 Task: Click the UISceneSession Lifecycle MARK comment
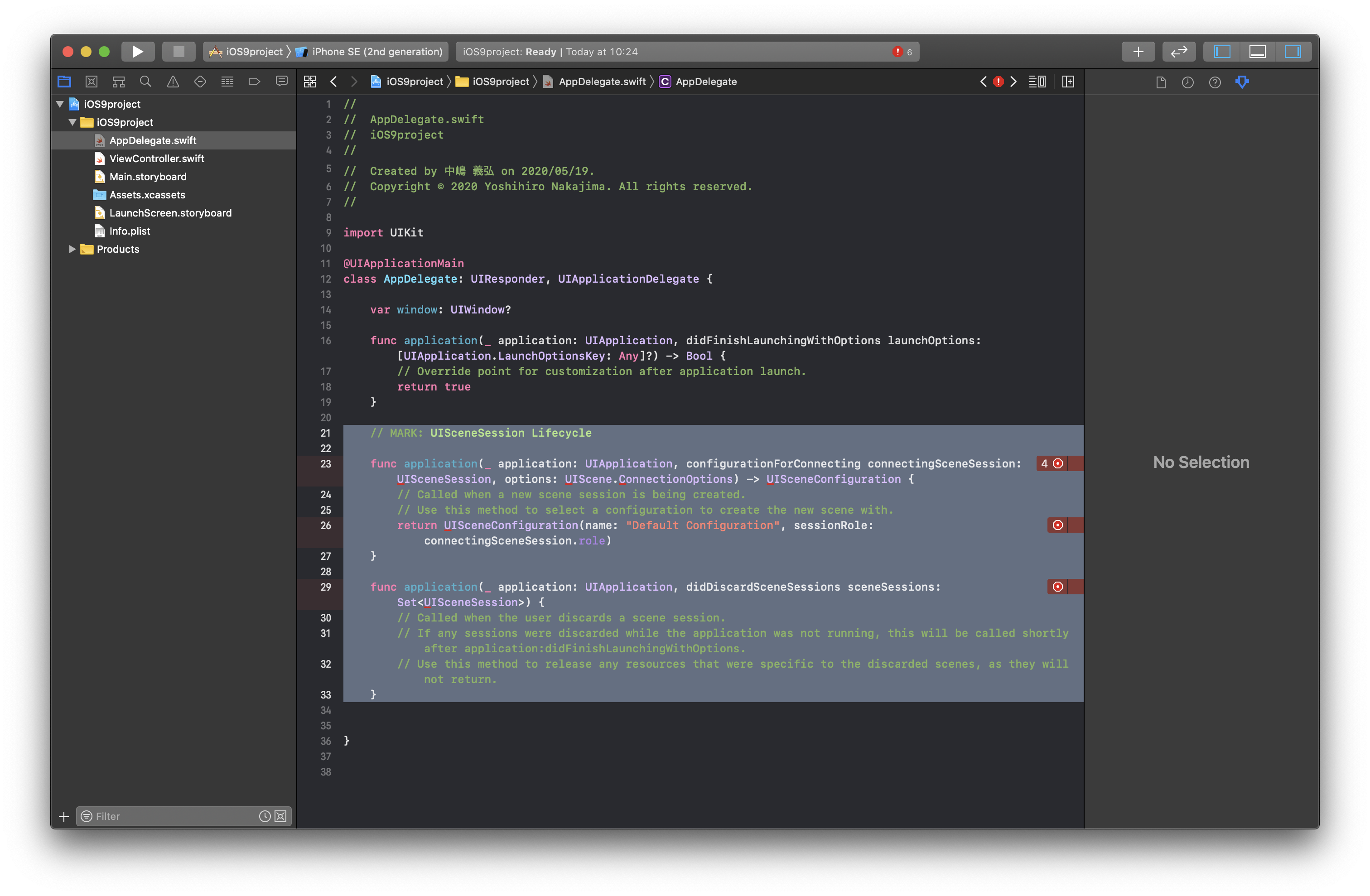tap(481, 434)
